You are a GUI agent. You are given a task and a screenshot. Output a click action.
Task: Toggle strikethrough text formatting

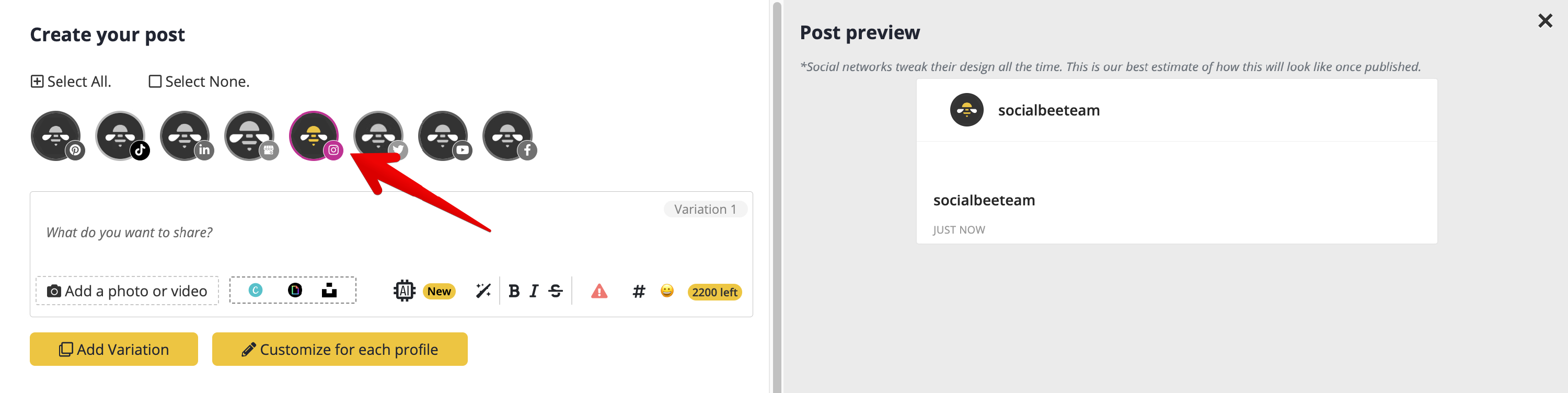tap(555, 292)
